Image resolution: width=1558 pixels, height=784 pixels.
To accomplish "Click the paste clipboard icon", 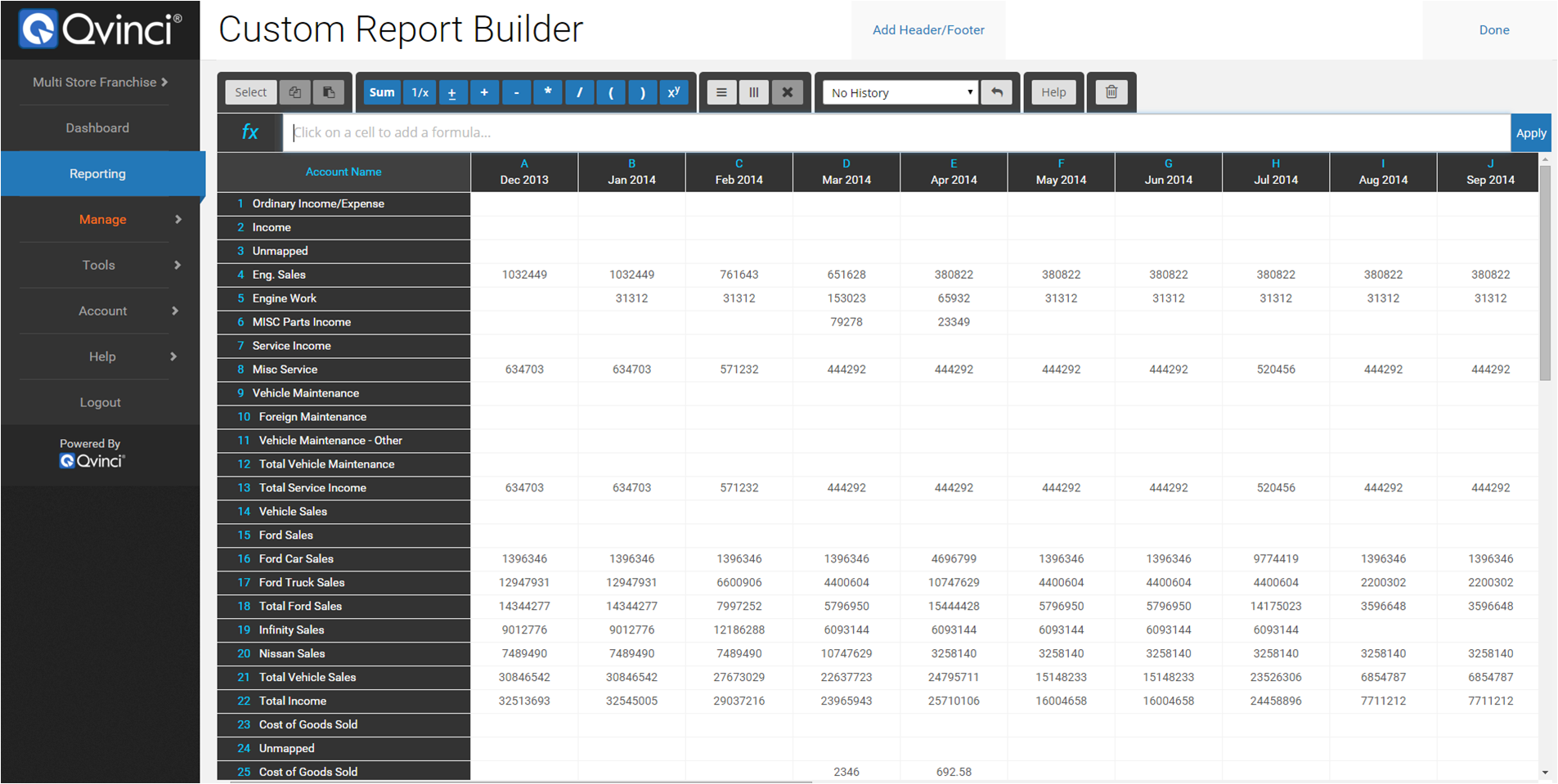I will click(x=329, y=92).
